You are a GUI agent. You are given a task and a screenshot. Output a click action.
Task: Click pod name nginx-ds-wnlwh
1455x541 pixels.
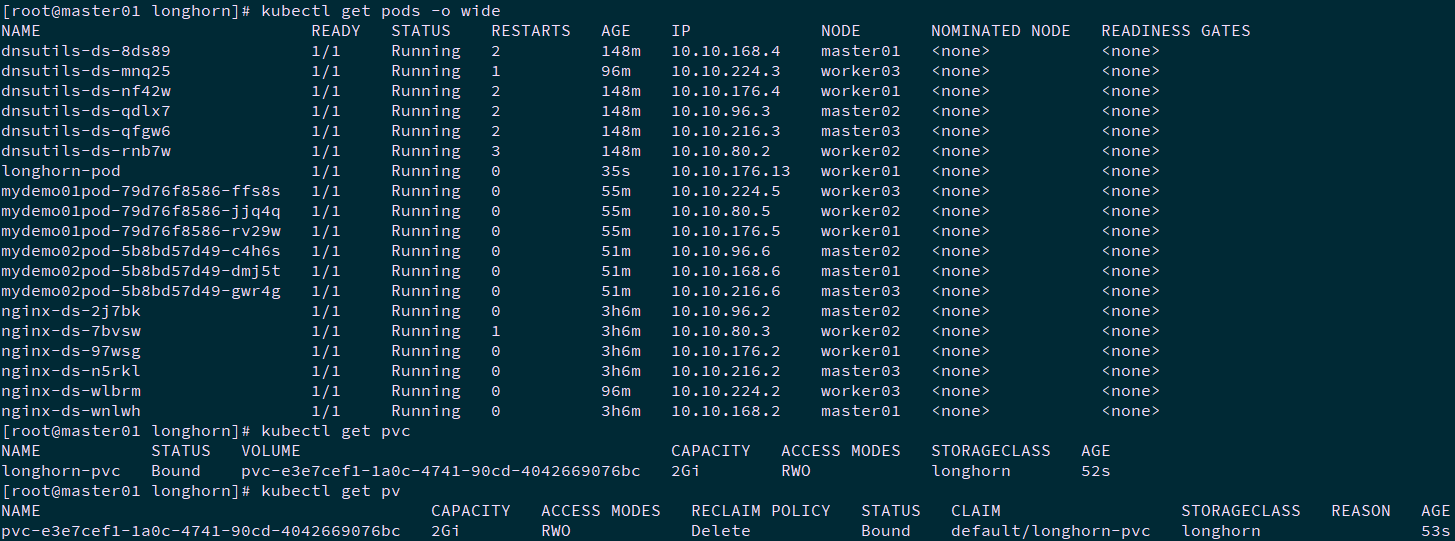coord(71,411)
